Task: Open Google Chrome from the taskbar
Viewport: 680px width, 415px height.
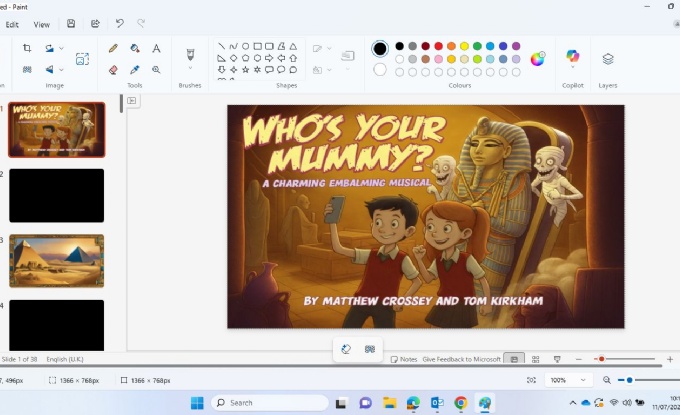Action: (x=461, y=403)
